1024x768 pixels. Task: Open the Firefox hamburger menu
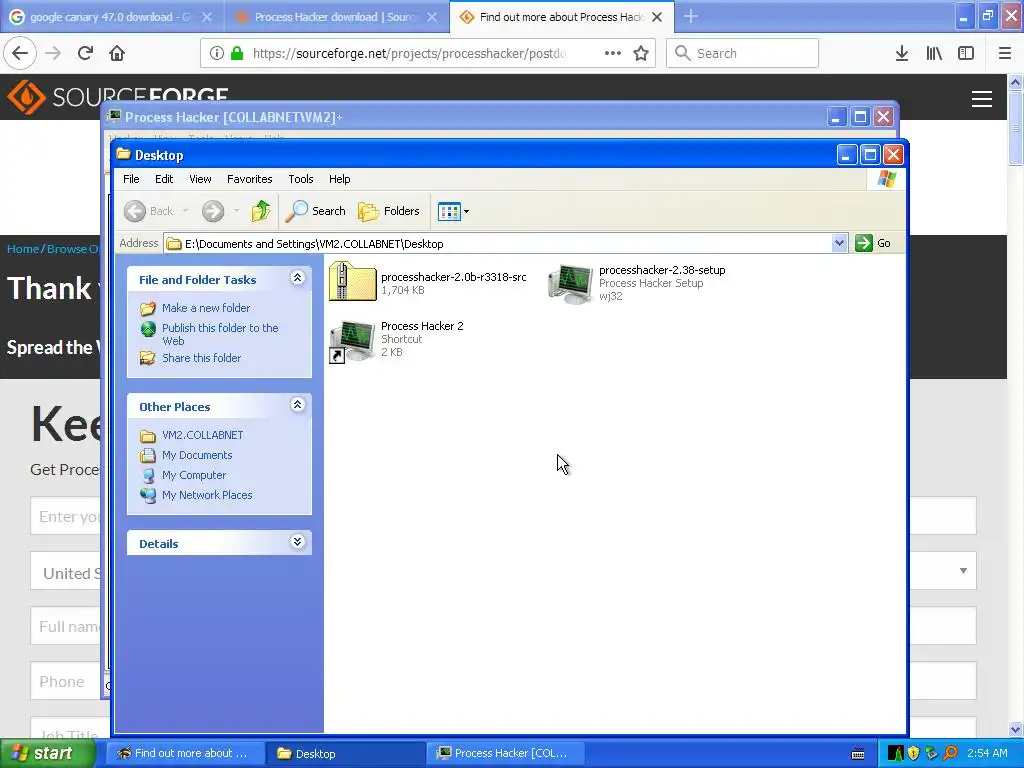1005,53
